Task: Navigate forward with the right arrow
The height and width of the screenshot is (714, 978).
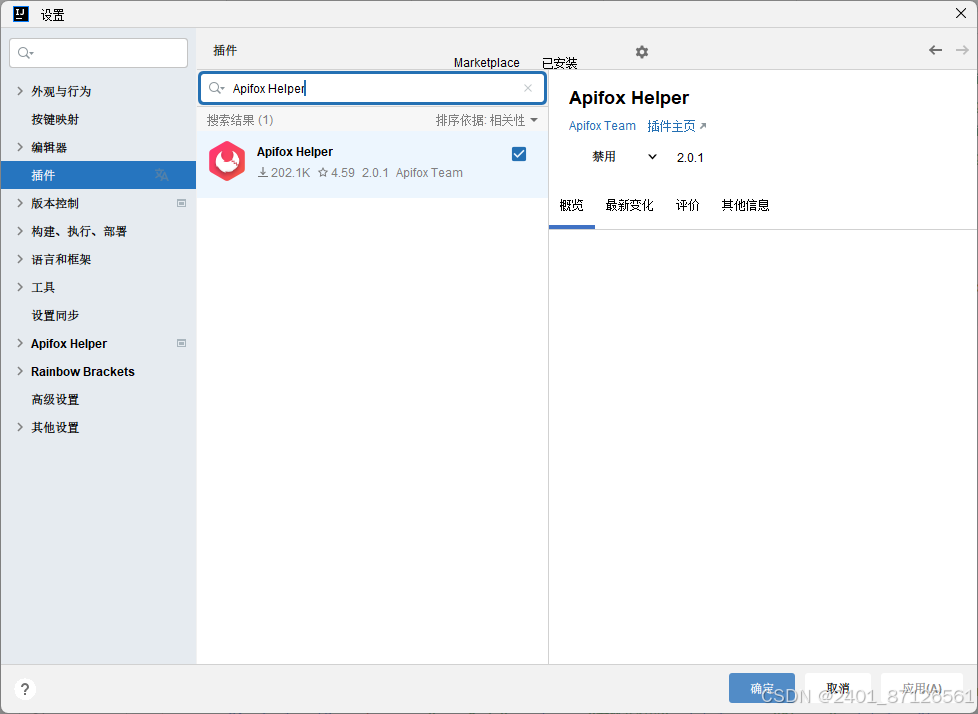Action: click(x=962, y=50)
